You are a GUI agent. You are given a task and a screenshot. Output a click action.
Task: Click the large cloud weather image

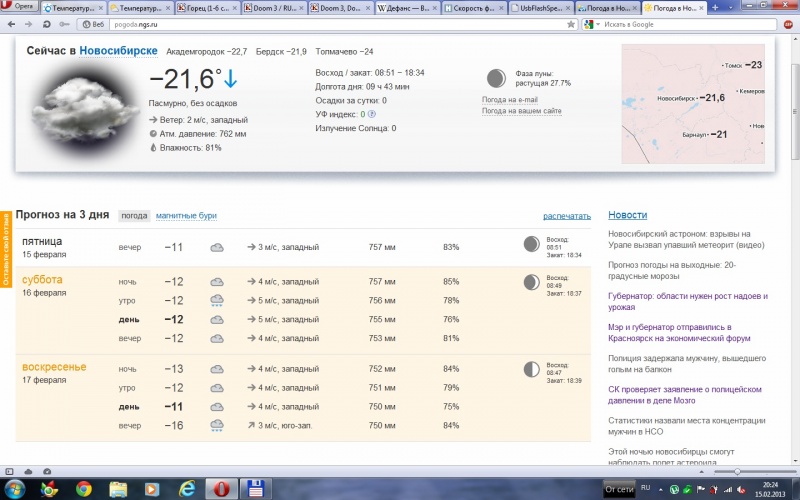click(x=85, y=110)
